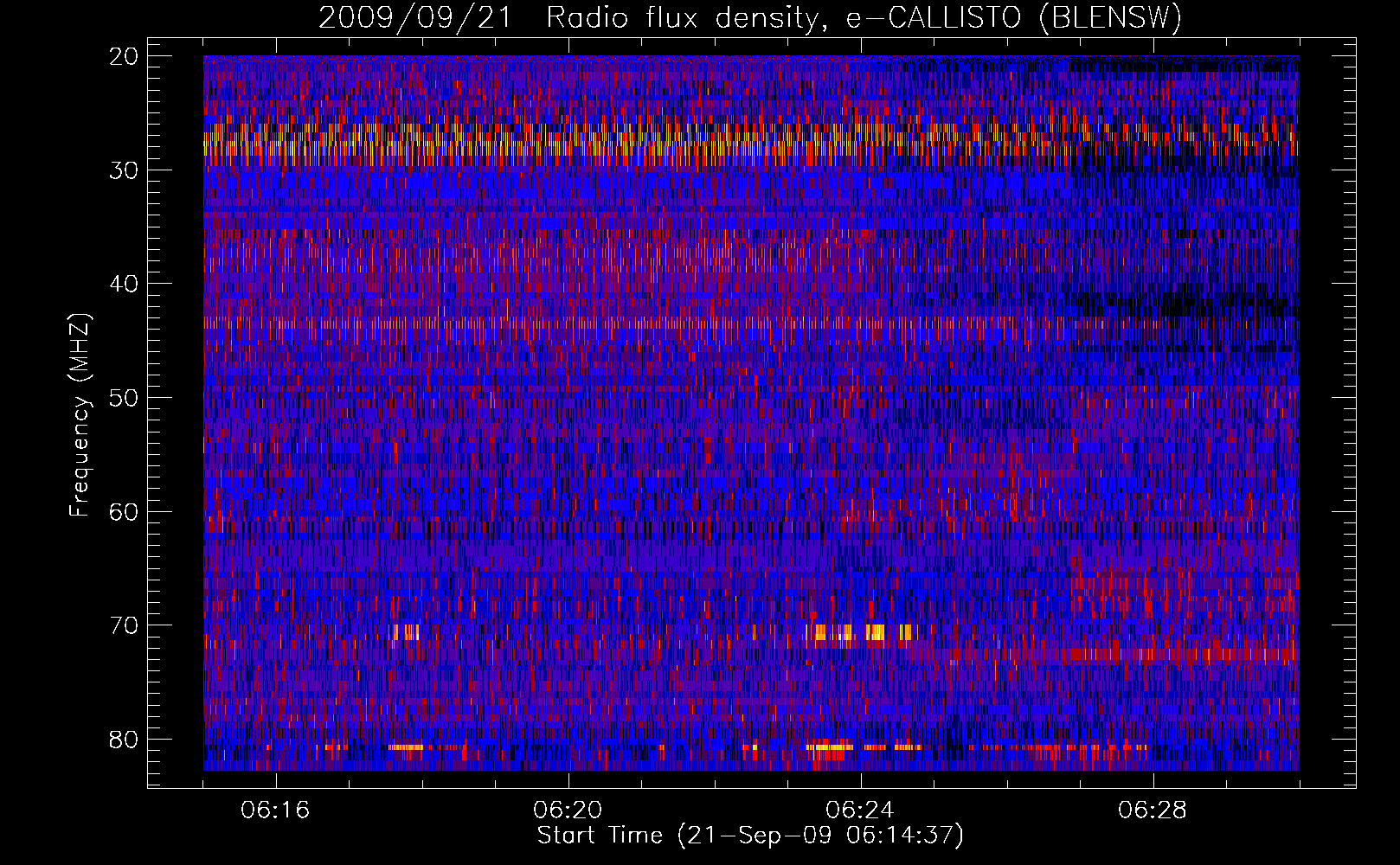Click the 50 frequency tick label
The width and height of the screenshot is (1400, 865).
tap(125, 398)
